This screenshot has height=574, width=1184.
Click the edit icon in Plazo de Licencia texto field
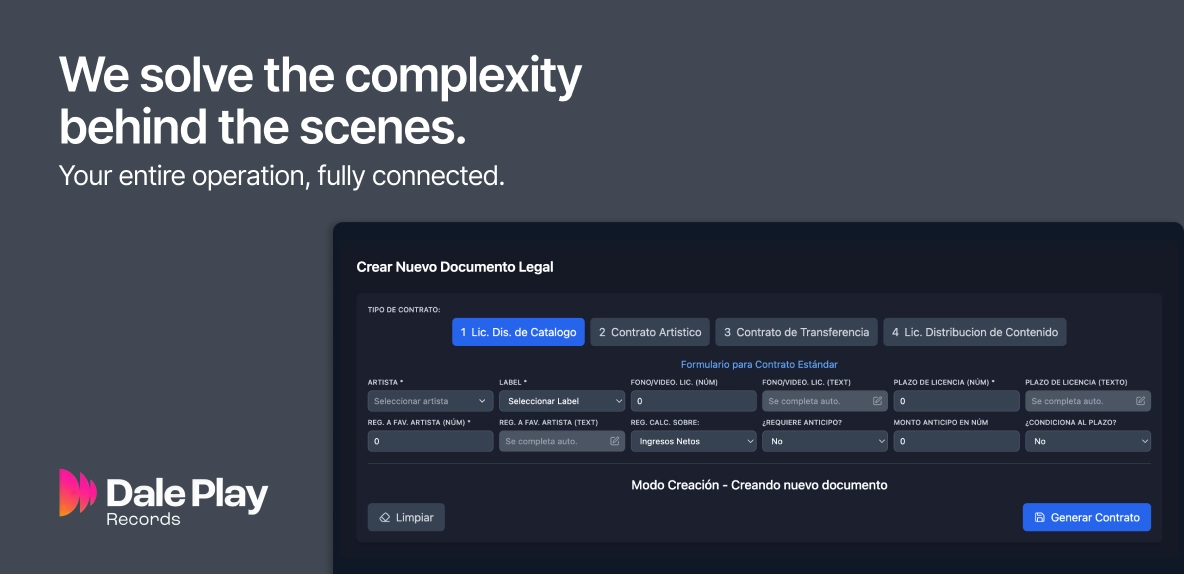1140,401
